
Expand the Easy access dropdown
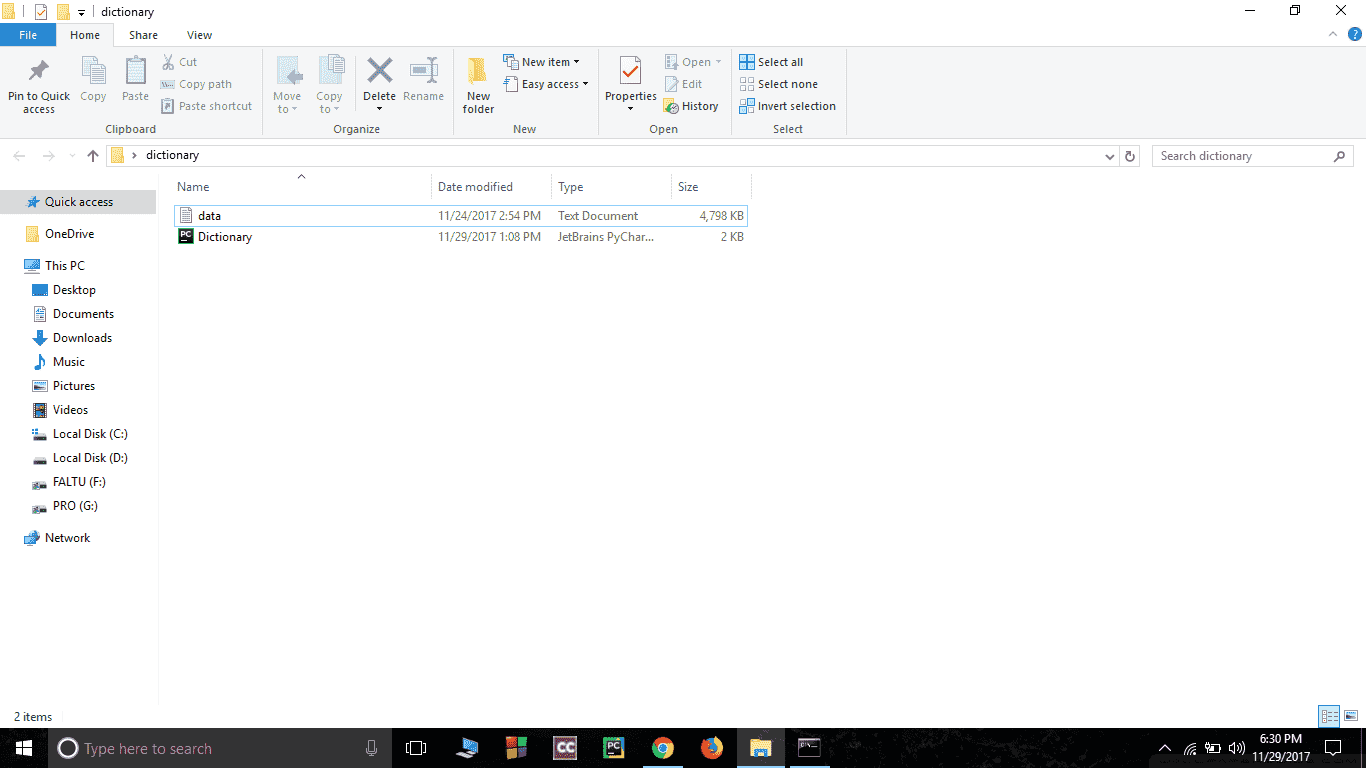(545, 84)
